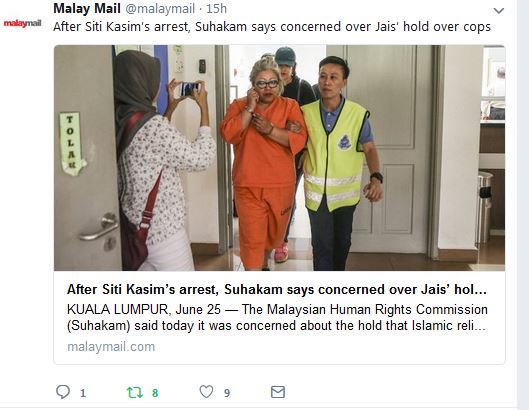Click the malaymail profile avatar logo
529x410 pixels.
pos(22,23)
